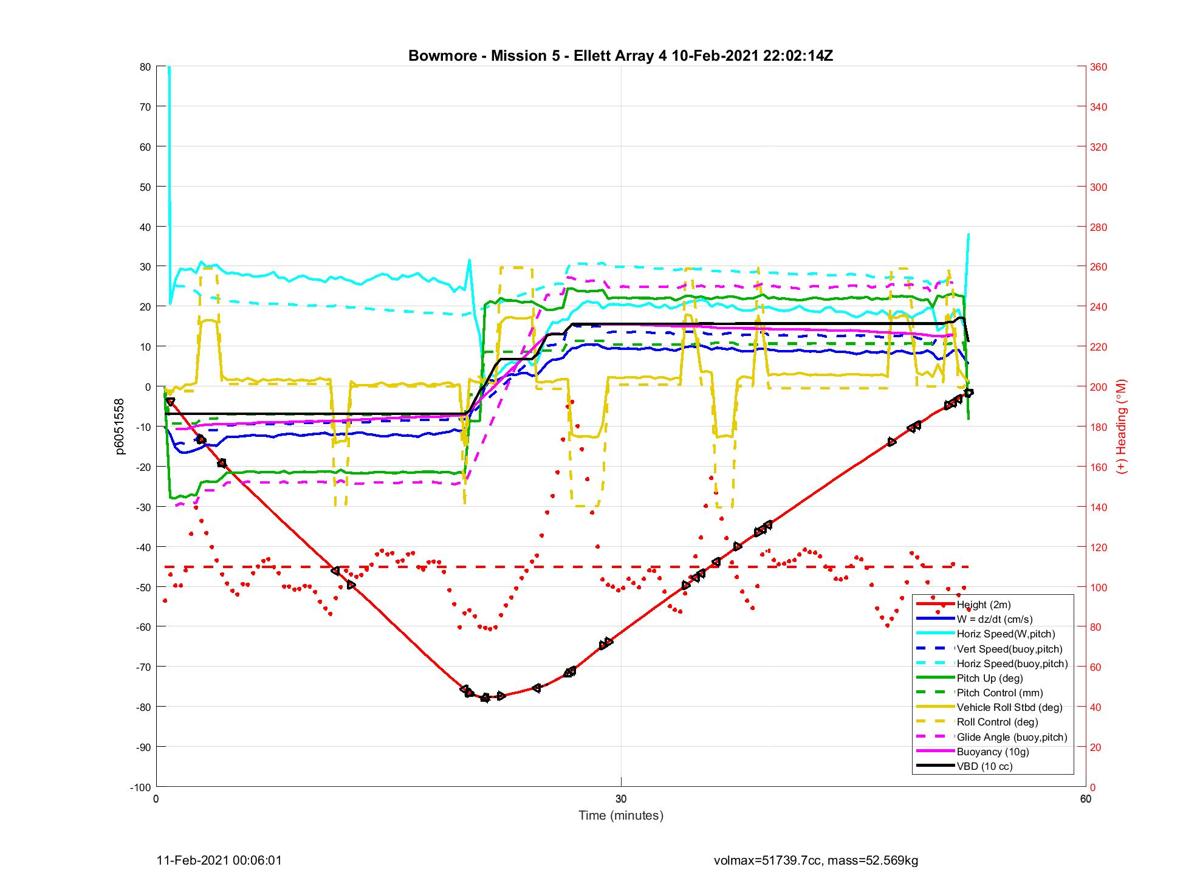Click the left-axis tick label "-90"
The image size is (1200, 885).
143,747
